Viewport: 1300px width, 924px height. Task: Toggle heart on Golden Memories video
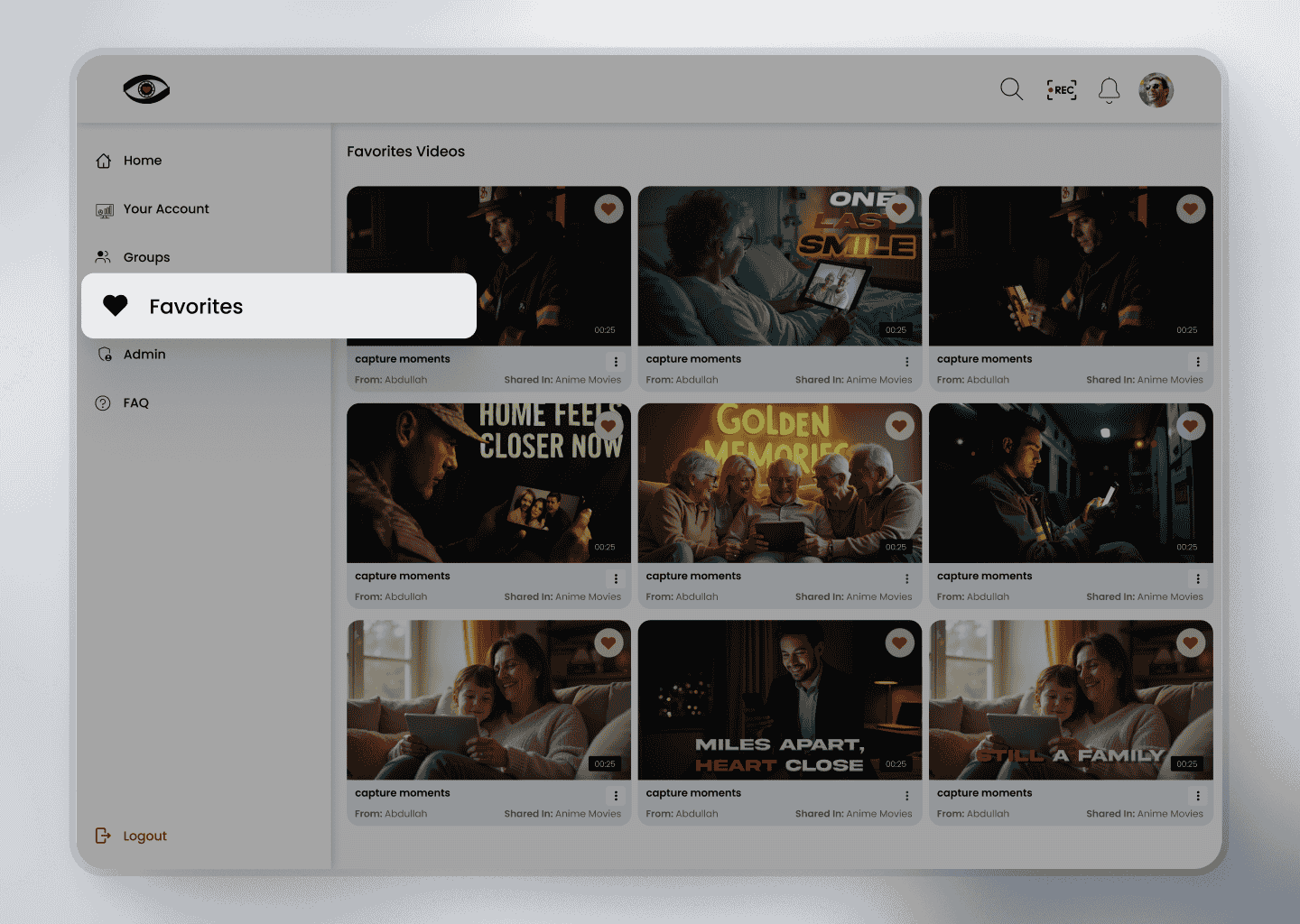pos(899,426)
